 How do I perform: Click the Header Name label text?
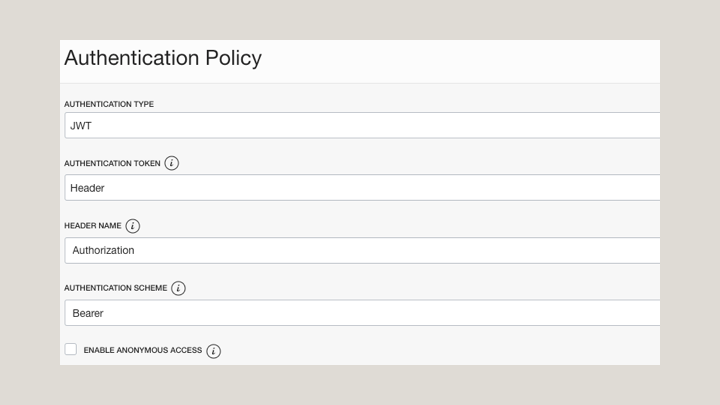coord(92,226)
